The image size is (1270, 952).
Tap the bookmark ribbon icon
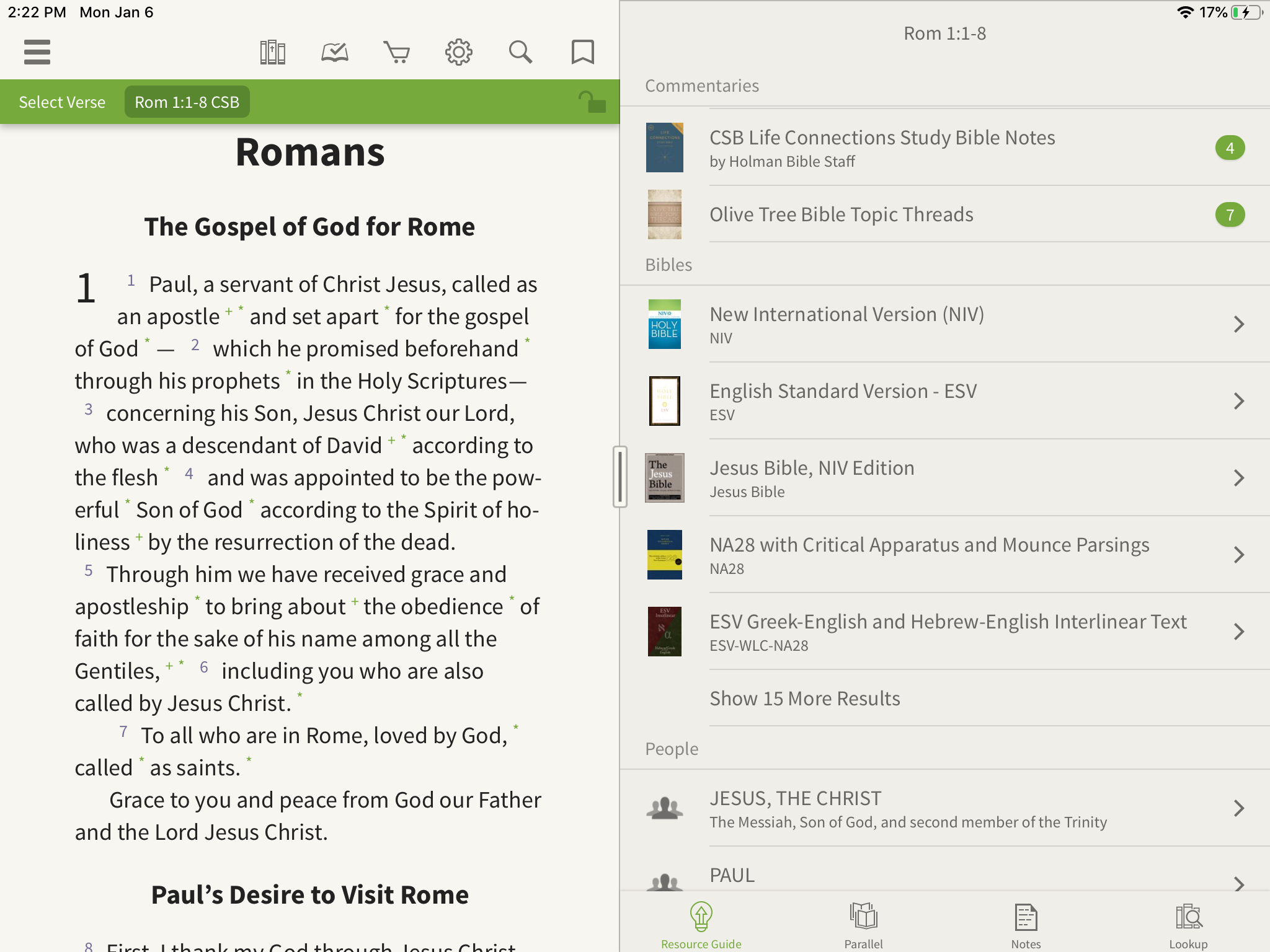click(582, 52)
